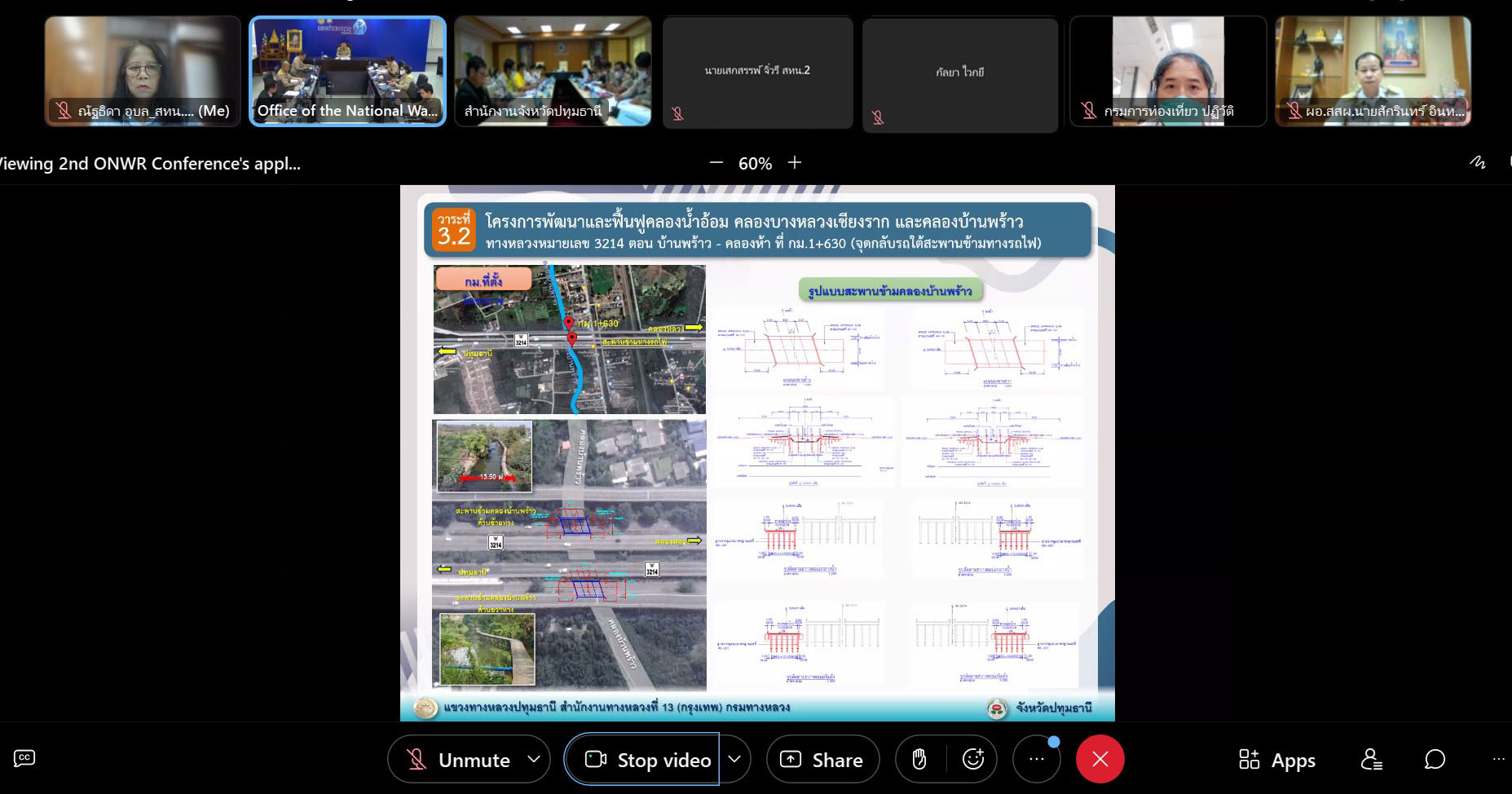1512x794 pixels.
Task: Click muted mic icon on กัลยา ไวกยี tile
Action: (x=878, y=117)
